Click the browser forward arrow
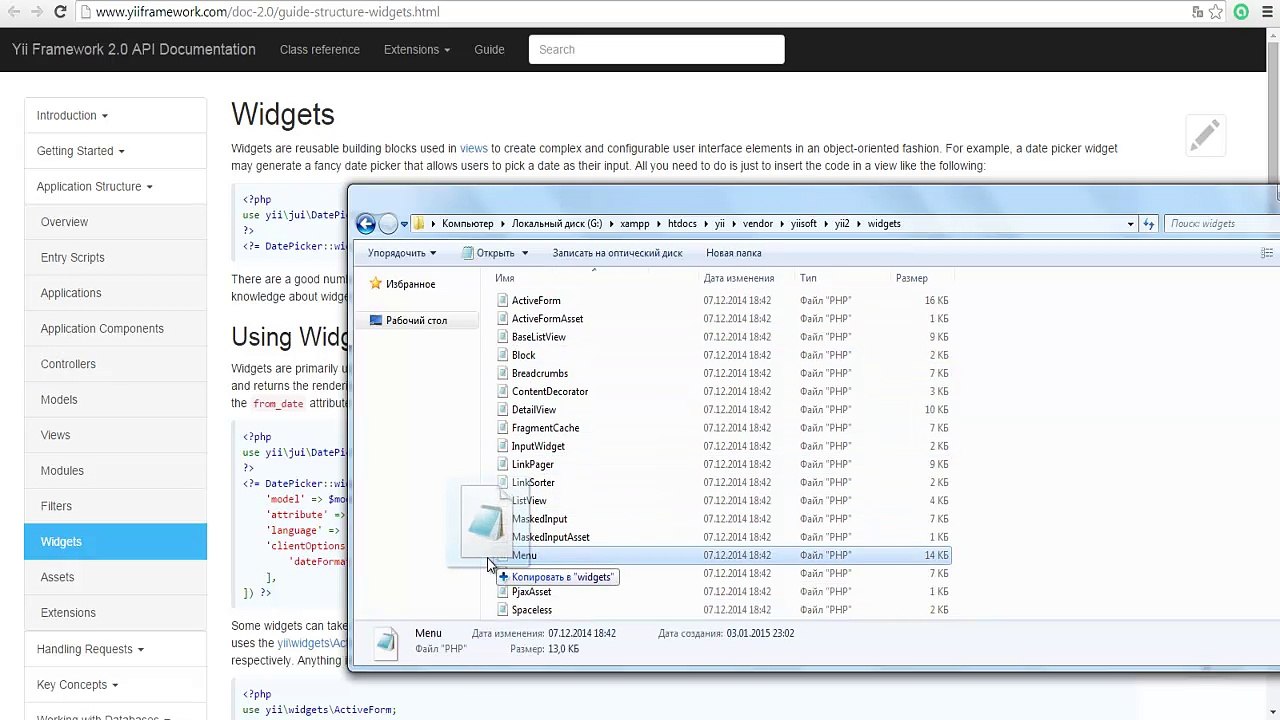Viewport: 1280px width, 720px height. tap(37, 12)
